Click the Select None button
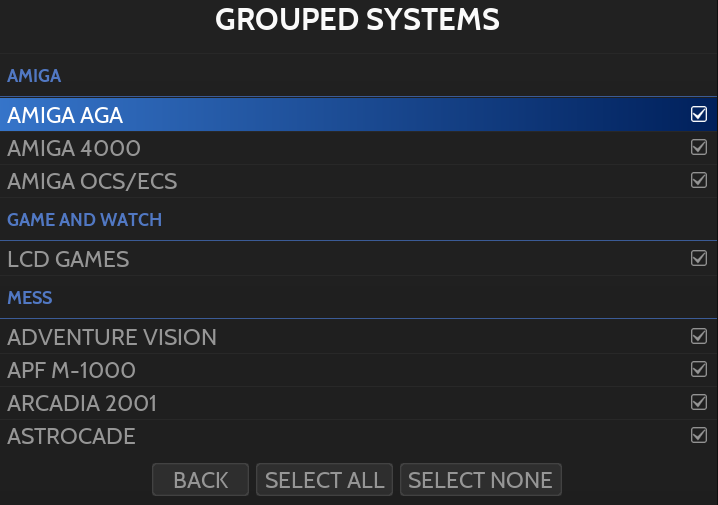Screen dimensions: 718x505 480,480
